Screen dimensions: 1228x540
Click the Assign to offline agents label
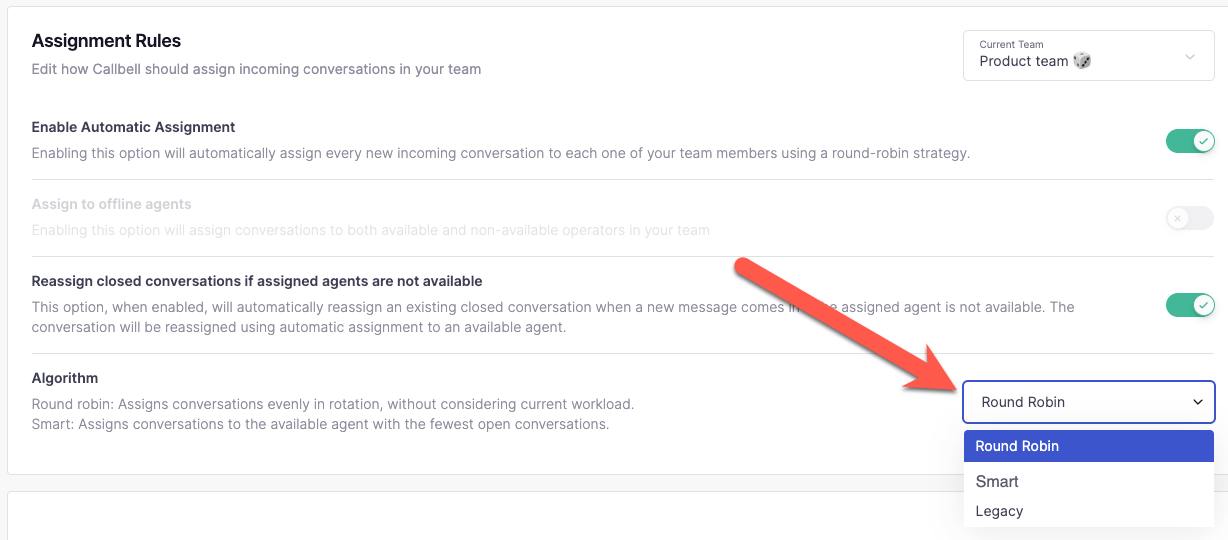pyautogui.click(x=112, y=204)
